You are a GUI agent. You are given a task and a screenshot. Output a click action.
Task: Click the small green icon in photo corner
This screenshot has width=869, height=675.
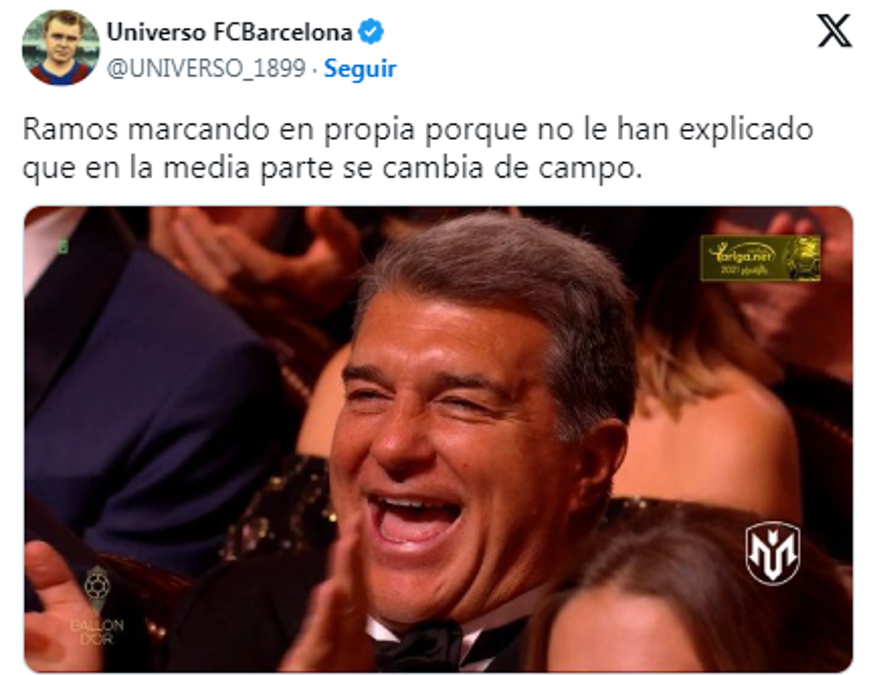63,247
